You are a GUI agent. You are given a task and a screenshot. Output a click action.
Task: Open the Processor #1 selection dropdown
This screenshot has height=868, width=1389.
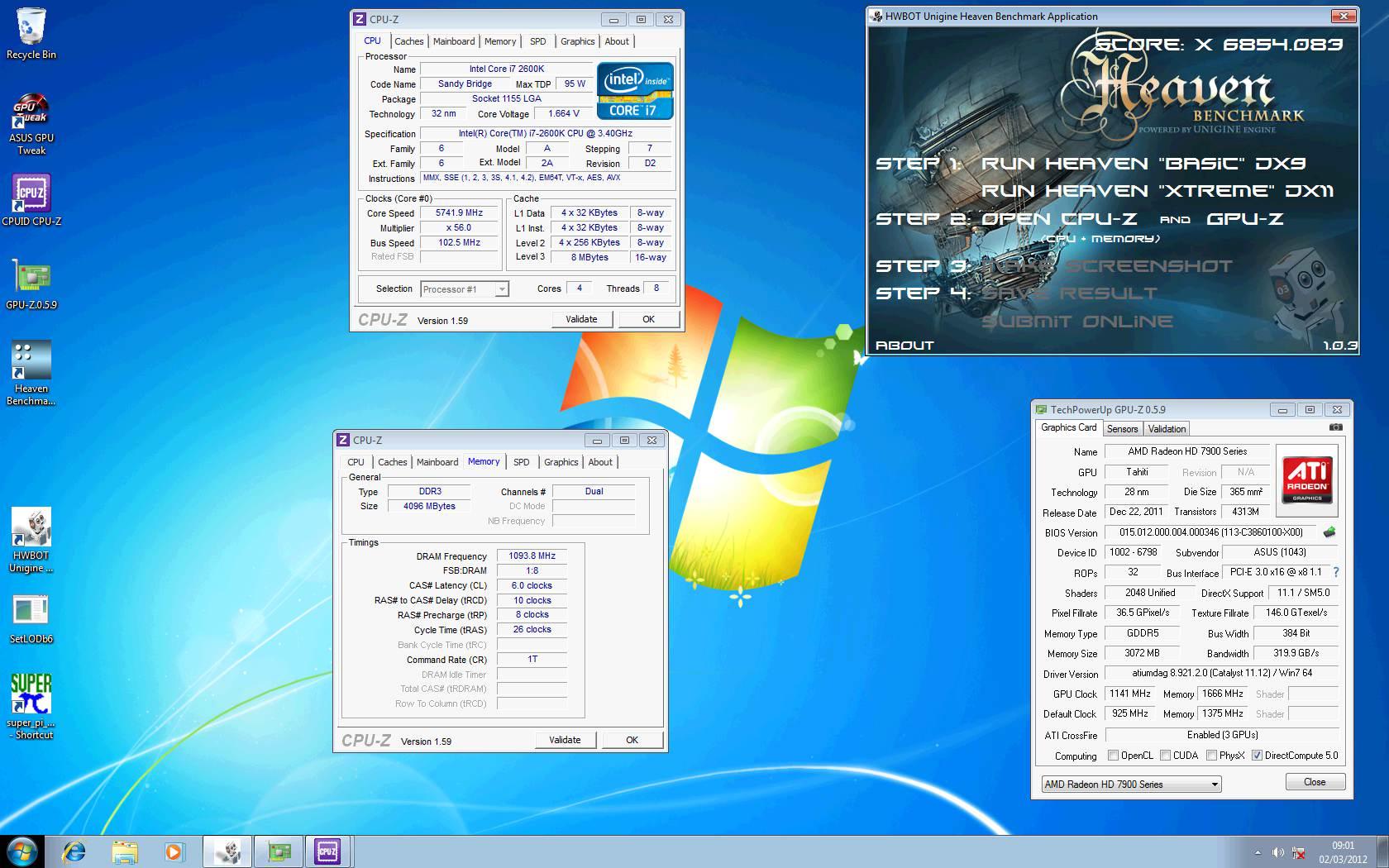465,289
